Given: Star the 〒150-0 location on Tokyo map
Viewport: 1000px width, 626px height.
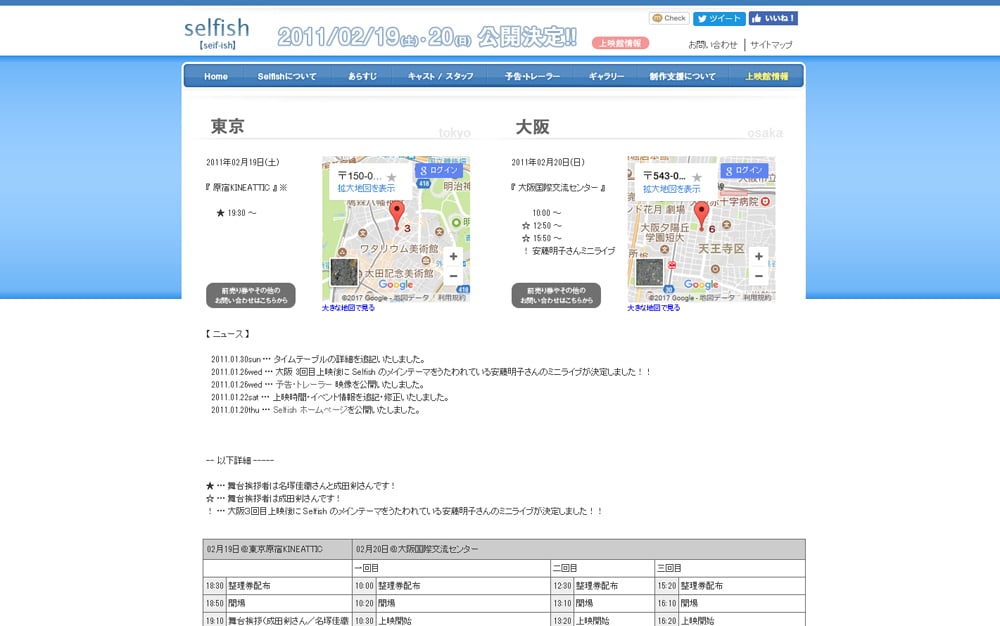Looking at the screenshot, I should 392,177.
